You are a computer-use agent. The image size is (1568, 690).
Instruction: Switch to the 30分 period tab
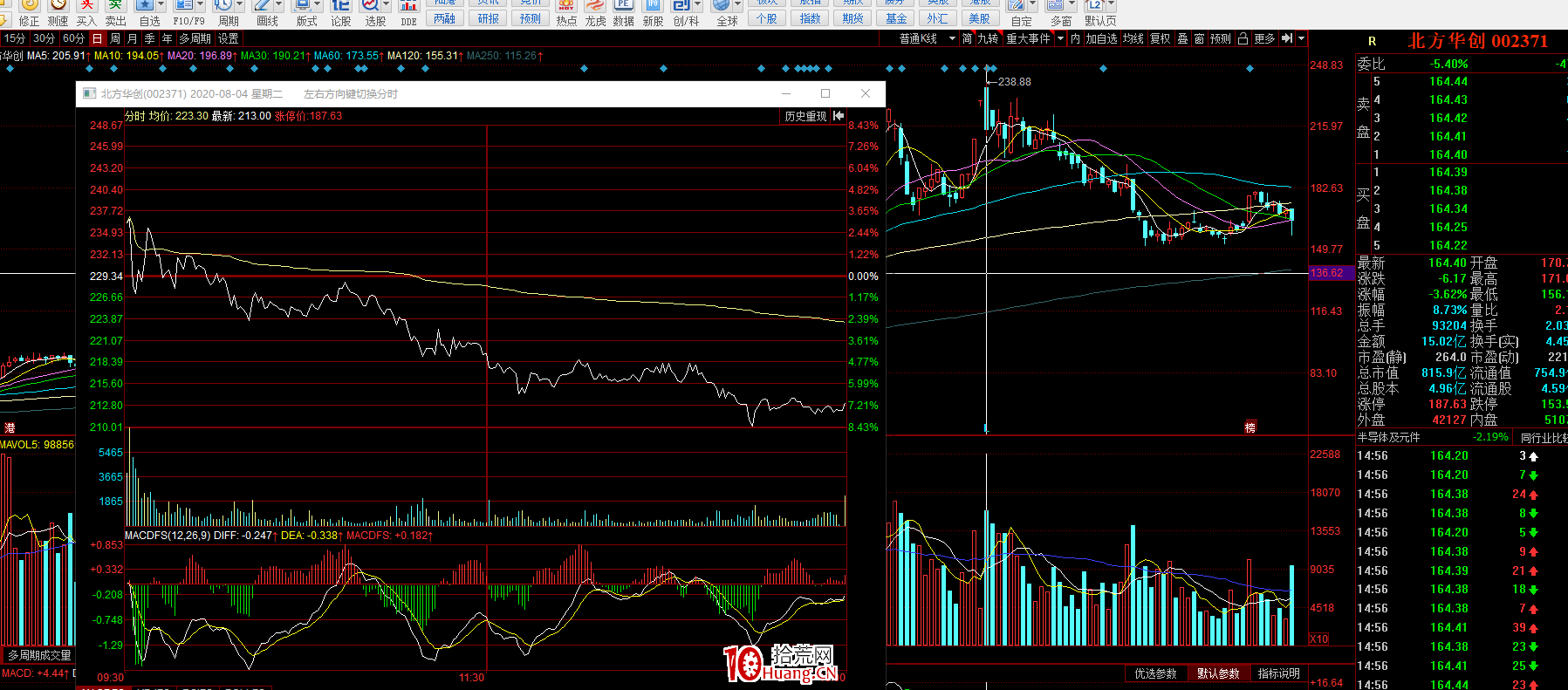pyautogui.click(x=45, y=38)
